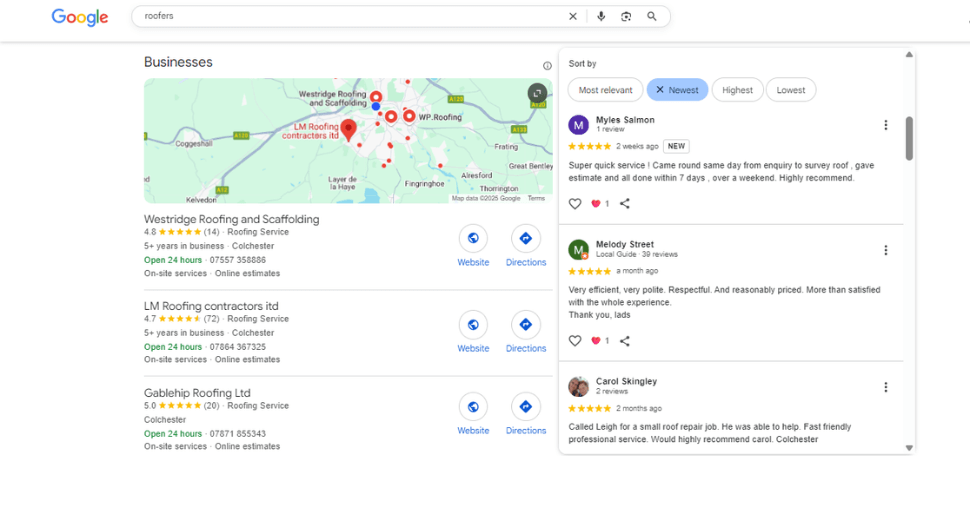
Task: Open Melody Street's profile avatar
Action: (x=578, y=250)
